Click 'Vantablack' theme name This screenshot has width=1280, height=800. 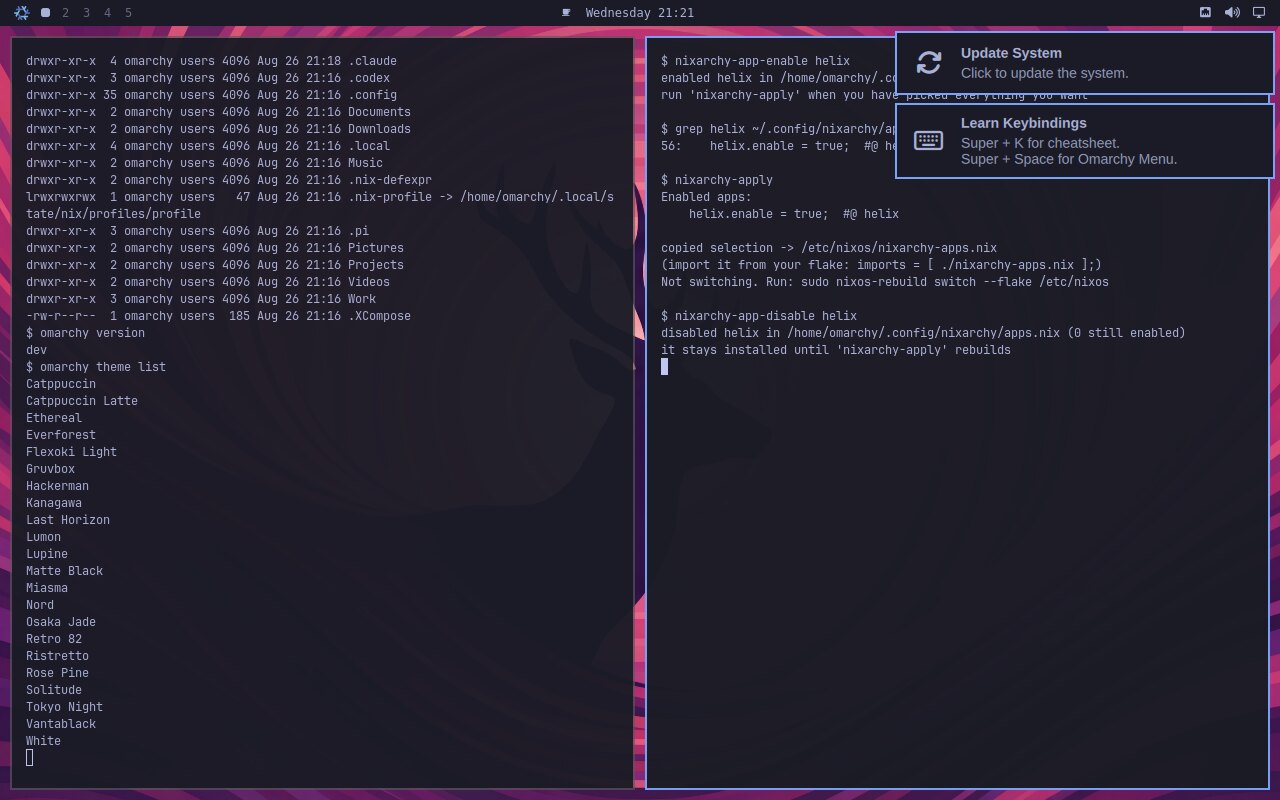tap(61, 724)
